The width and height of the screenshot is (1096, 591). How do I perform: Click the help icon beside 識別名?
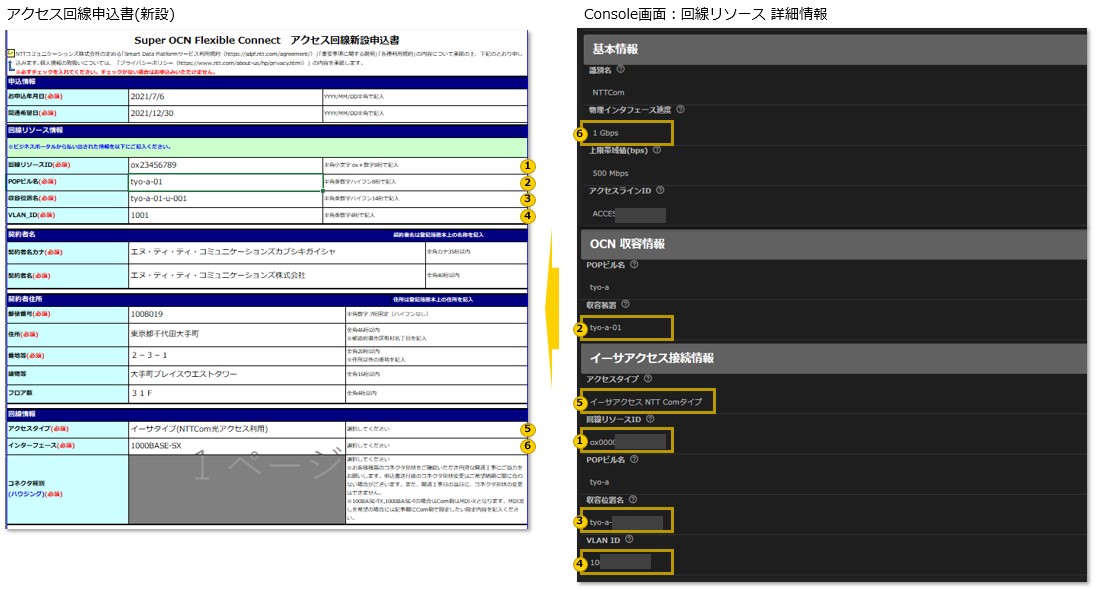click(621, 70)
